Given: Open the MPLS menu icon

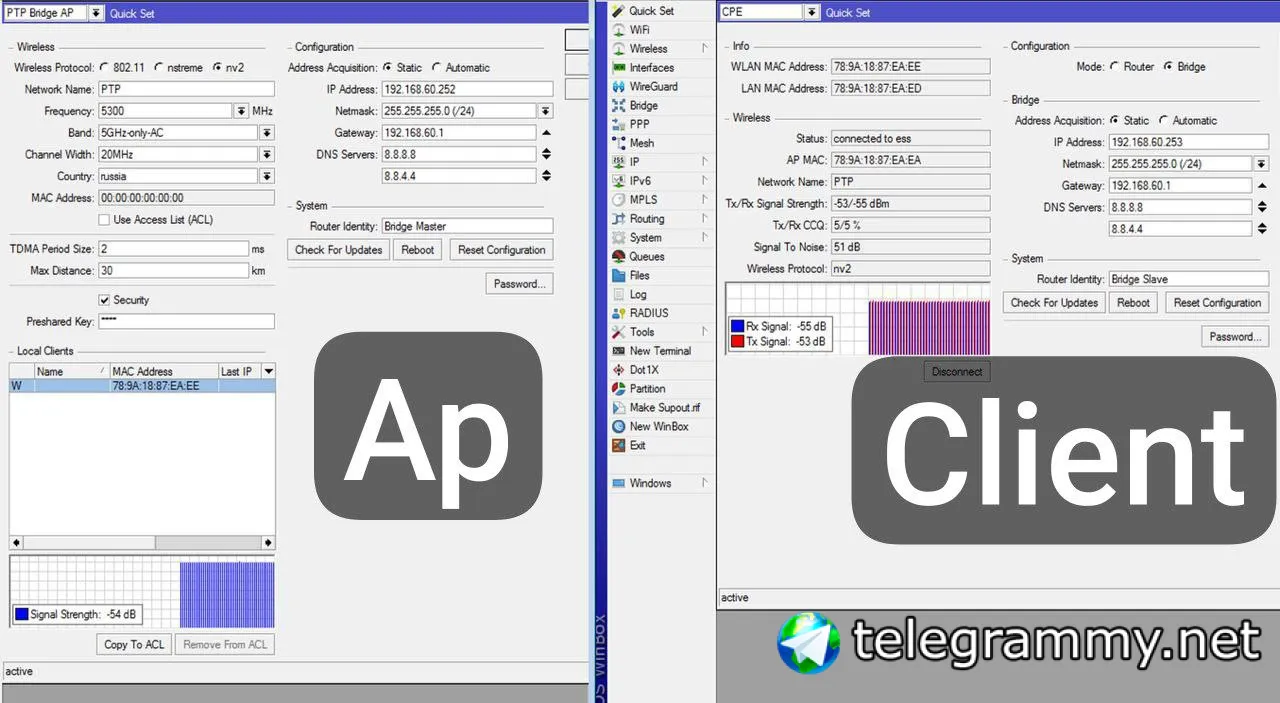Looking at the screenshot, I should 620,200.
